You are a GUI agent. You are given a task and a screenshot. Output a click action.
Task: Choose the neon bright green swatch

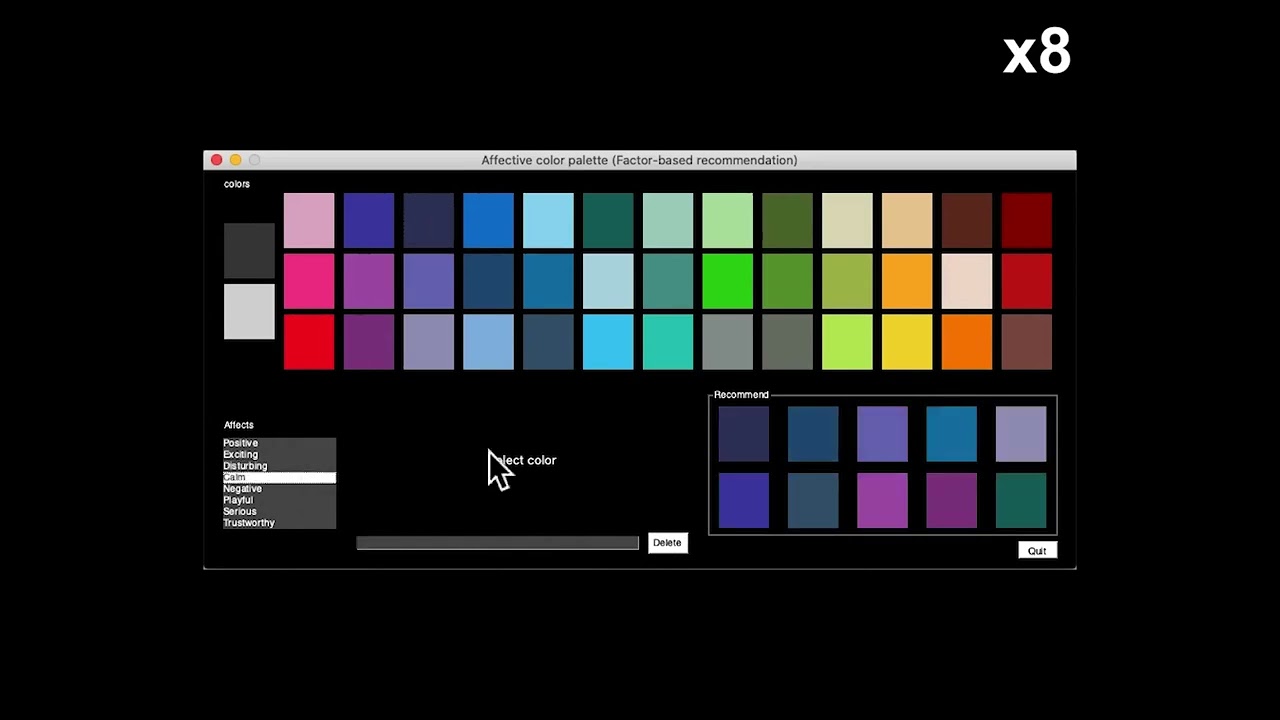(x=728, y=281)
